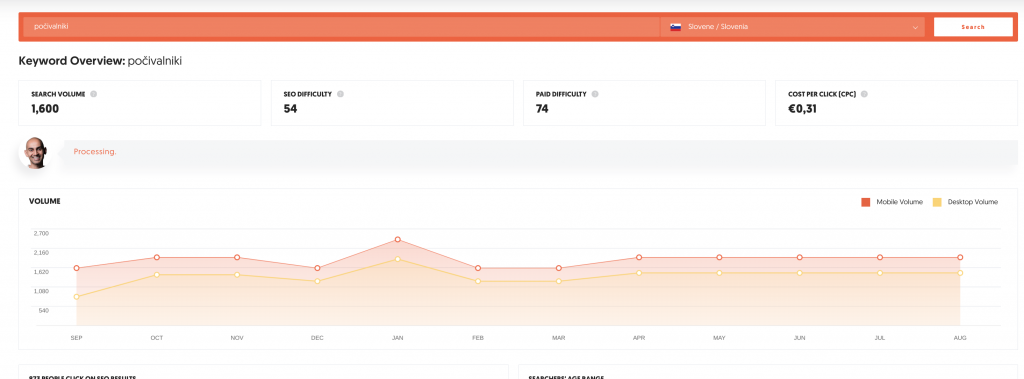Open Paid Difficulty info tooltip icon
This screenshot has height=379, width=1024.
[x=594, y=94]
